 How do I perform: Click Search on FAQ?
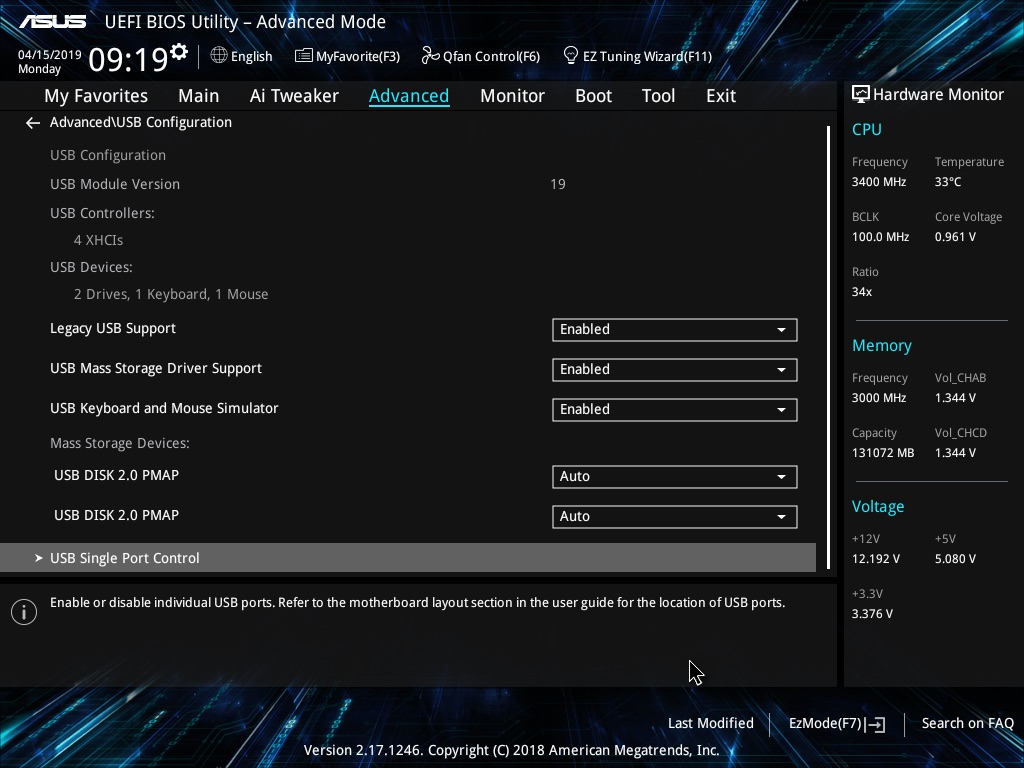[x=967, y=724]
